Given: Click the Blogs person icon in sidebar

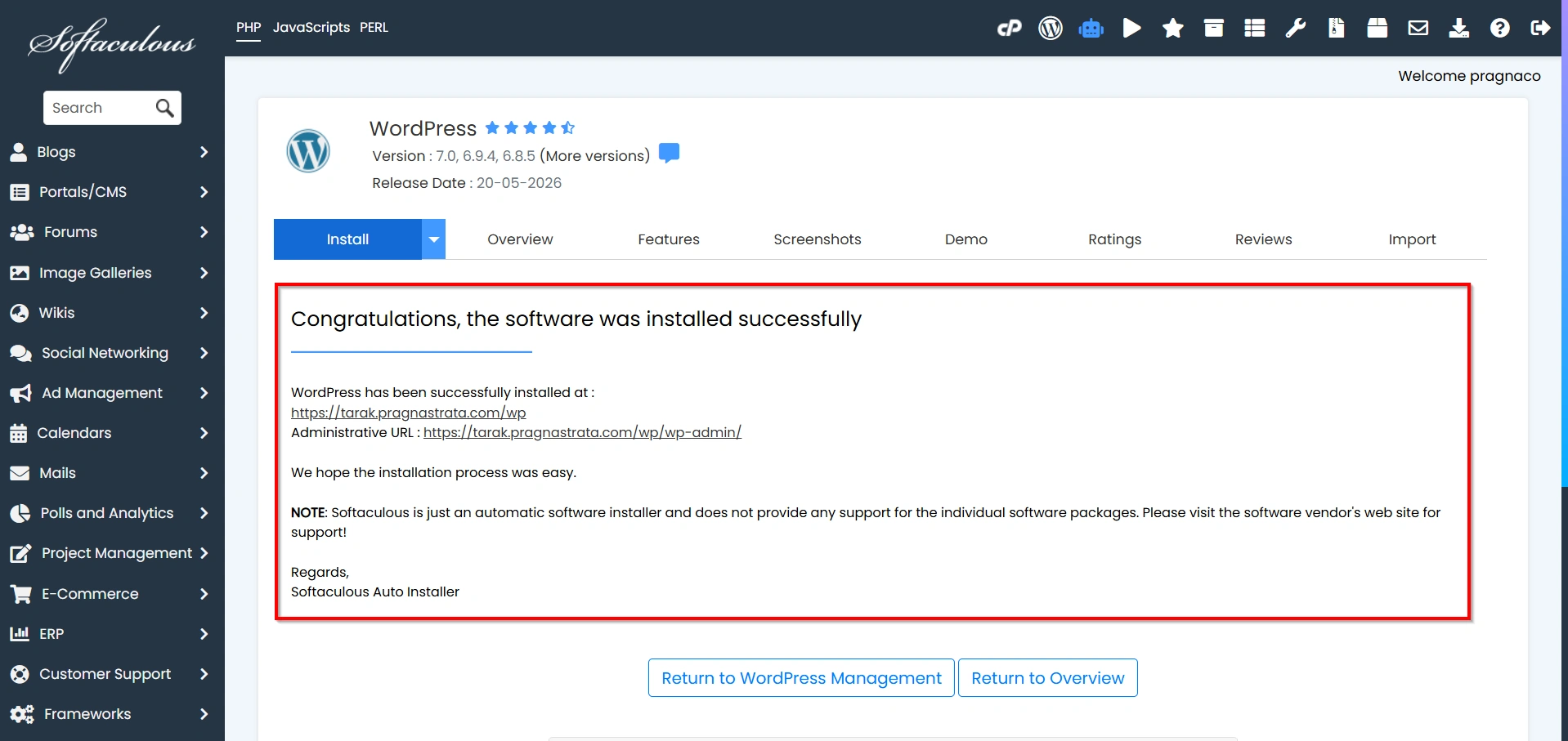Looking at the screenshot, I should point(18,152).
